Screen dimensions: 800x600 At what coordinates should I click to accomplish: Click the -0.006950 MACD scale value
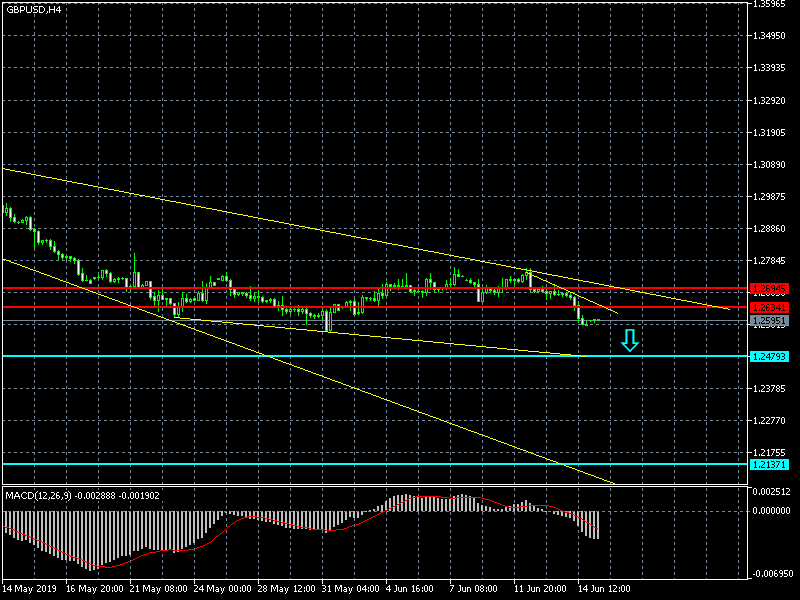tap(773, 575)
